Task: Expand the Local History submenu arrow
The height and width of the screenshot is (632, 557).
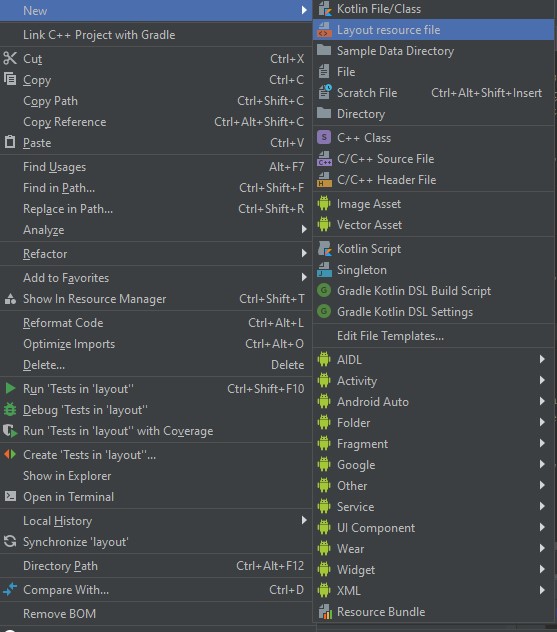Action: pyautogui.click(x=304, y=520)
